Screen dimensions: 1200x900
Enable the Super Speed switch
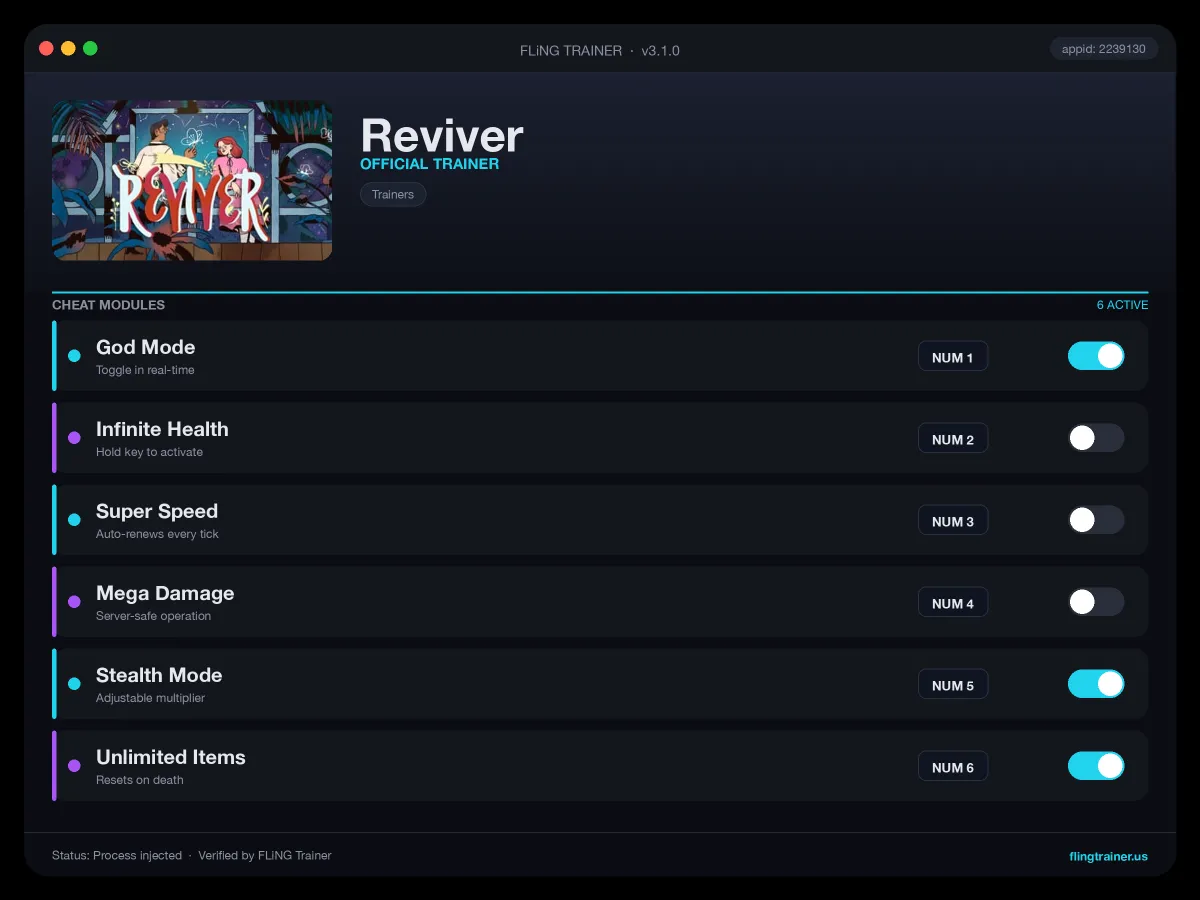[1096, 520]
